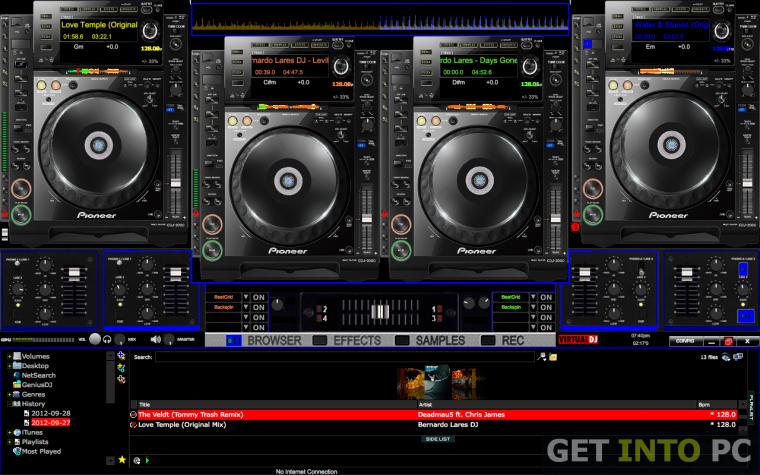This screenshot has height=475, width=760.
Task: Click the headphones icon in volume bar
Action: click(x=107, y=339)
